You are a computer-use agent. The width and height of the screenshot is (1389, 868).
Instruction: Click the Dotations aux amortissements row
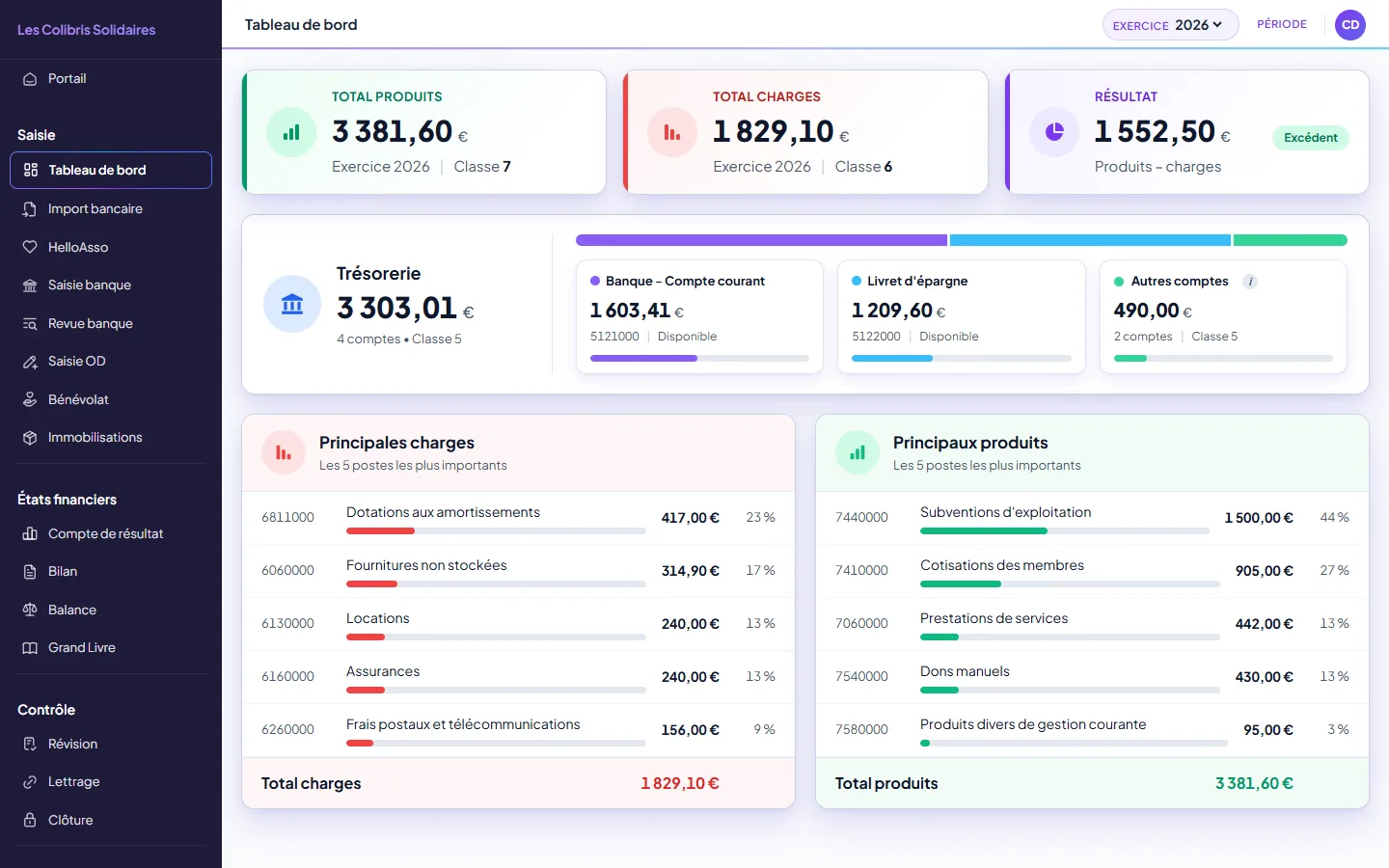[x=519, y=518]
